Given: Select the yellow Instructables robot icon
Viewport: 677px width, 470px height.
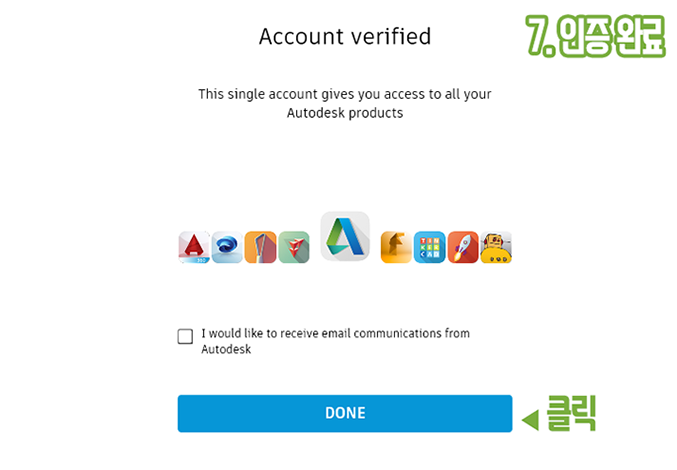Looking at the screenshot, I should coord(496,247).
